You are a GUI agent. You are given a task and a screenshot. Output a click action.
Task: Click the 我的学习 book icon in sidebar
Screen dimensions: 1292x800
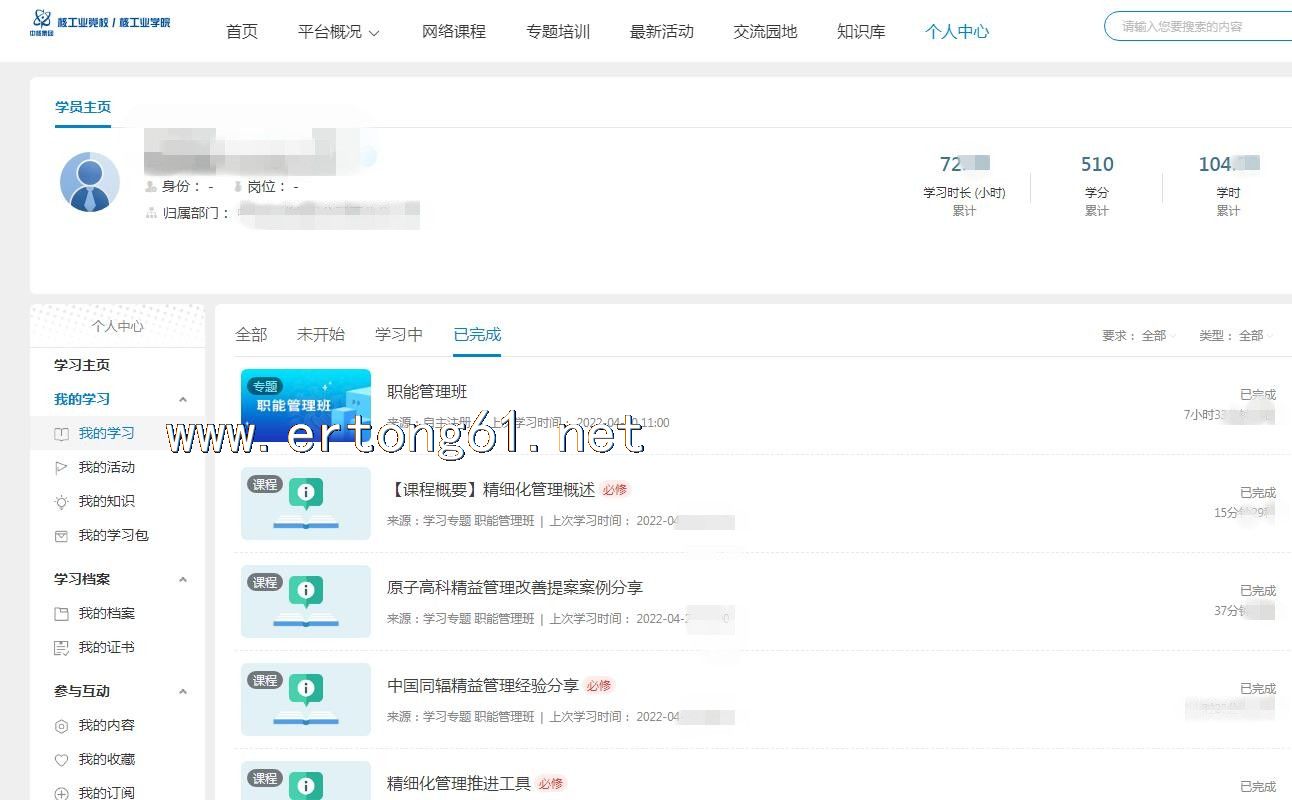pyautogui.click(x=61, y=434)
